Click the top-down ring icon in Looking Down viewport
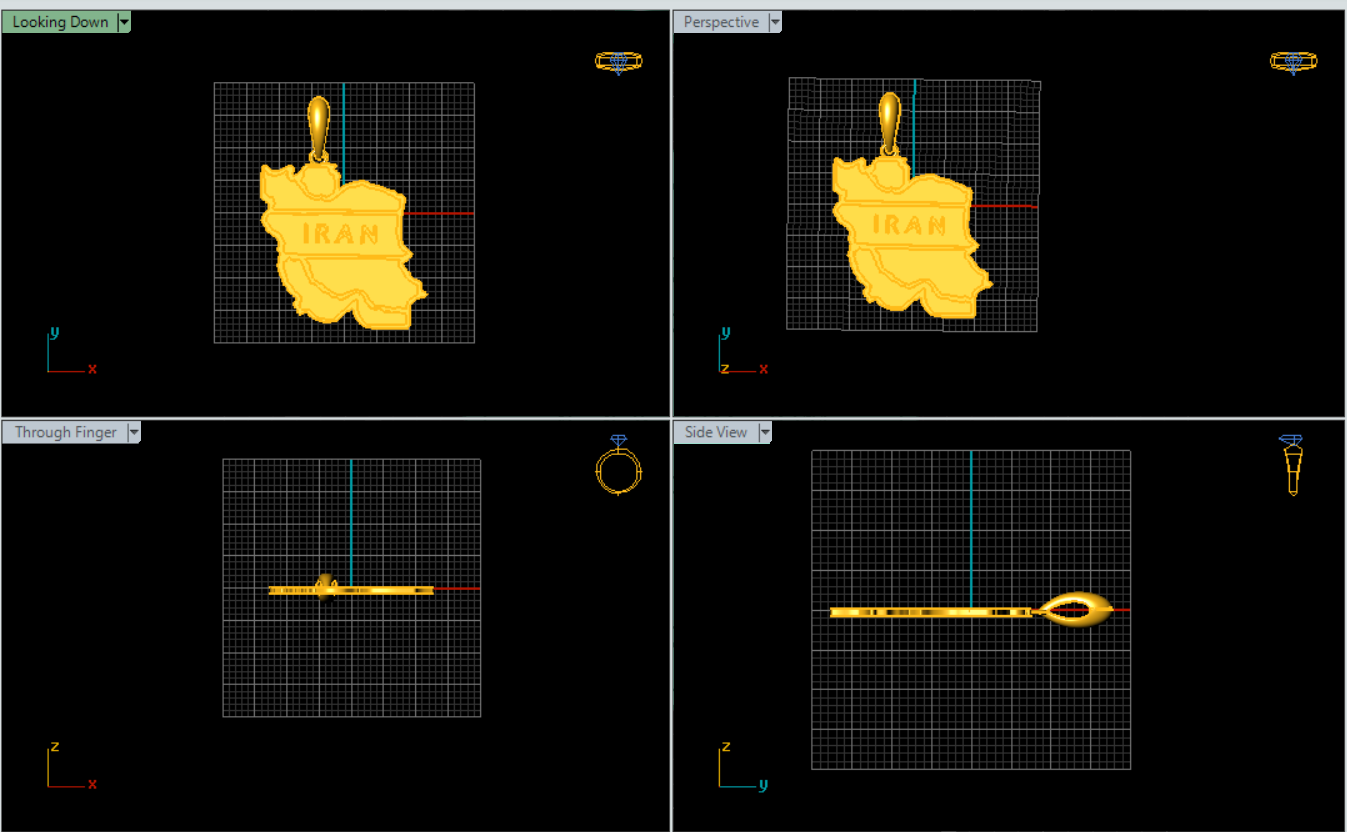 click(x=618, y=62)
